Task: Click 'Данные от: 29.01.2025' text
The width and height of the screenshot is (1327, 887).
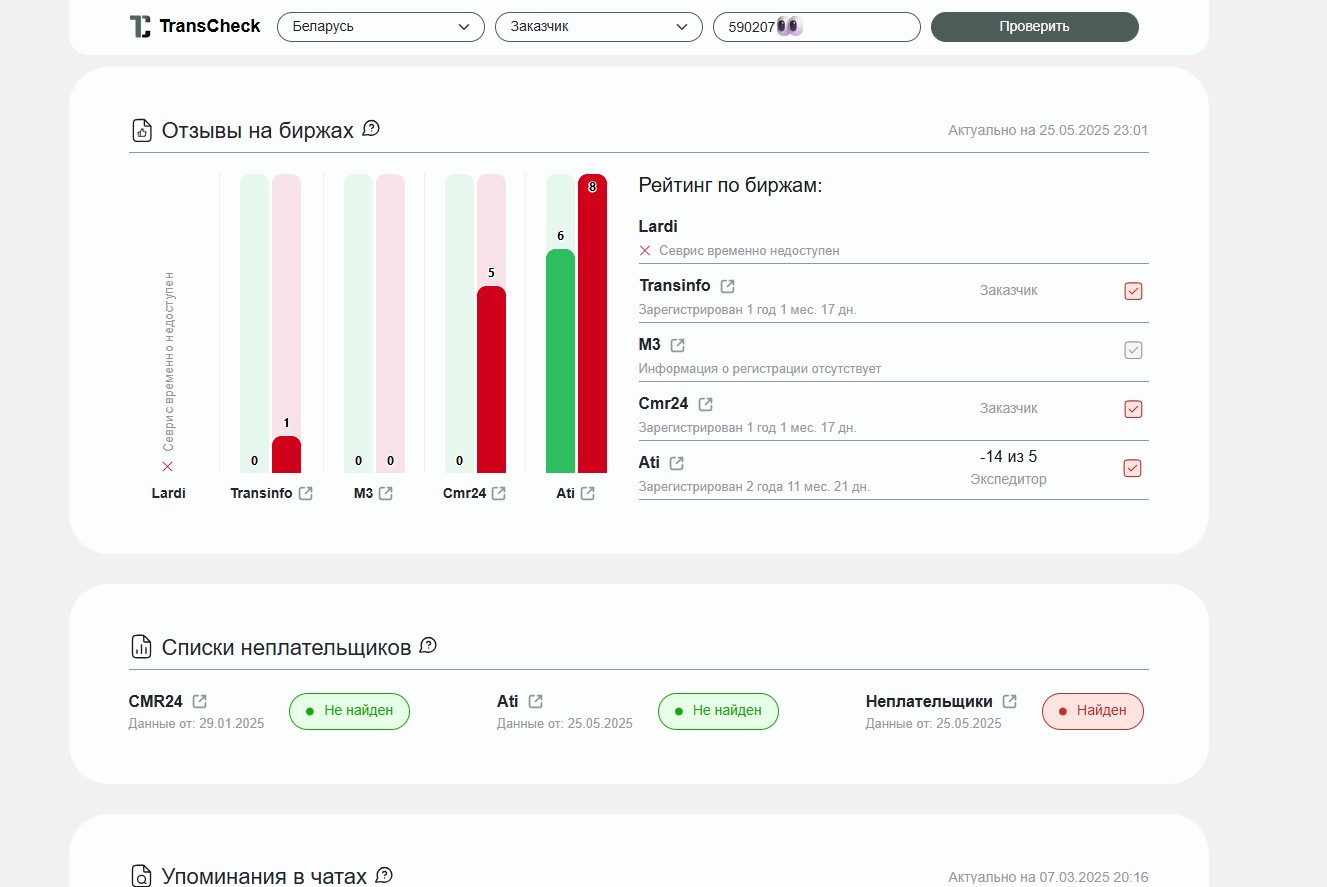Action: click(x=196, y=723)
